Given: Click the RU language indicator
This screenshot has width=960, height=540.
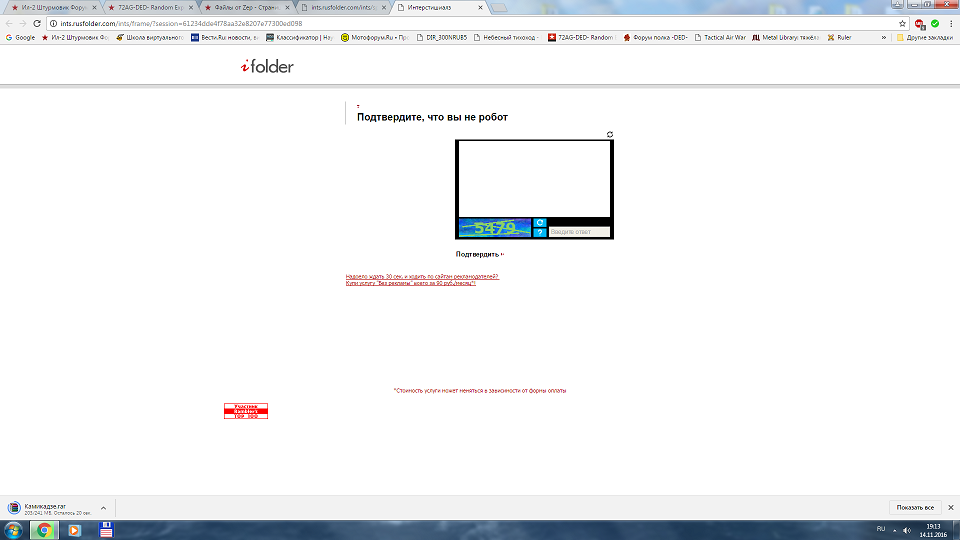Looking at the screenshot, I should [881, 530].
